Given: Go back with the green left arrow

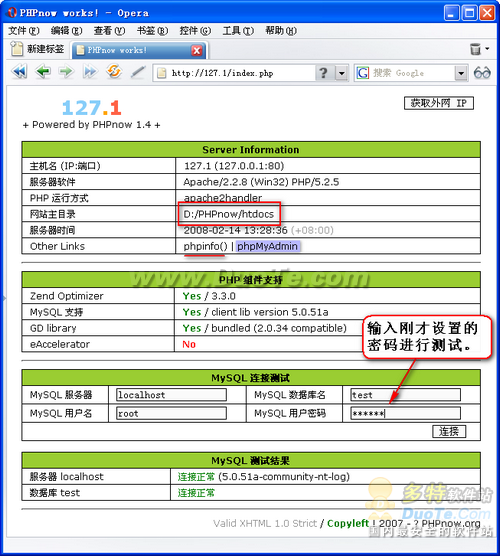Looking at the screenshot, I should point(43,72).
